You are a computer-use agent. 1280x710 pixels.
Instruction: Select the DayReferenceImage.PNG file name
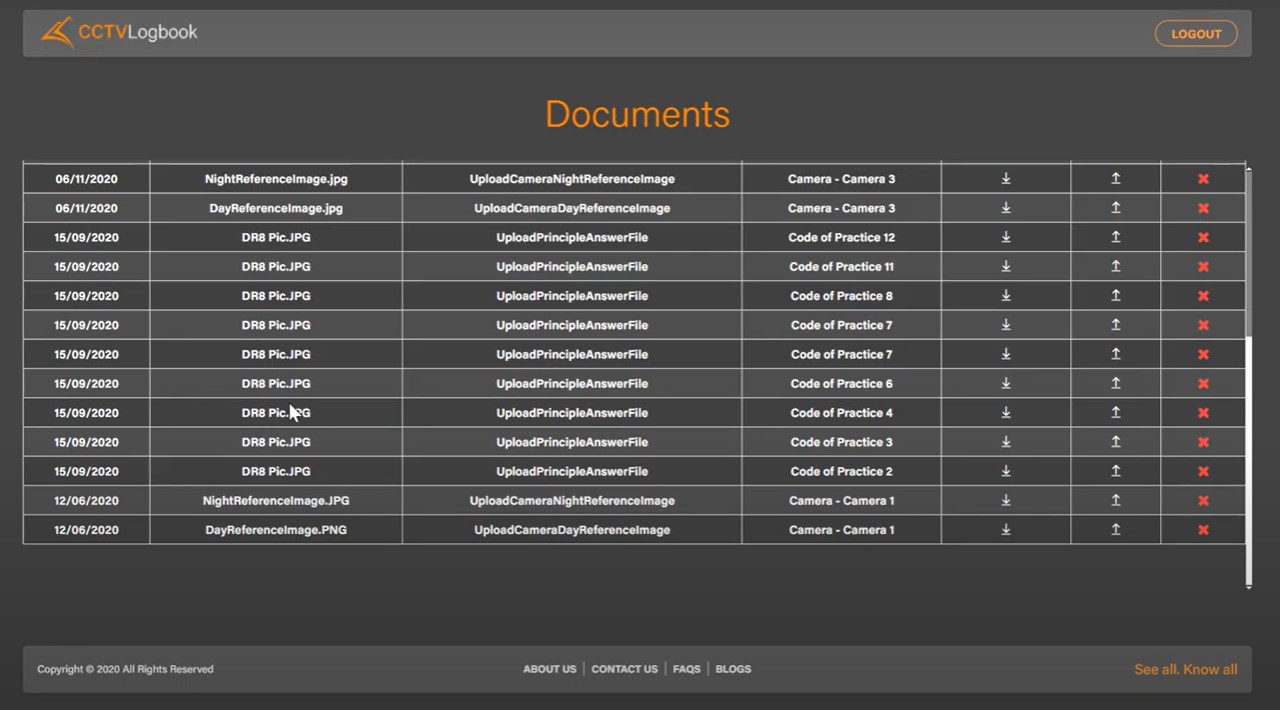276,530
